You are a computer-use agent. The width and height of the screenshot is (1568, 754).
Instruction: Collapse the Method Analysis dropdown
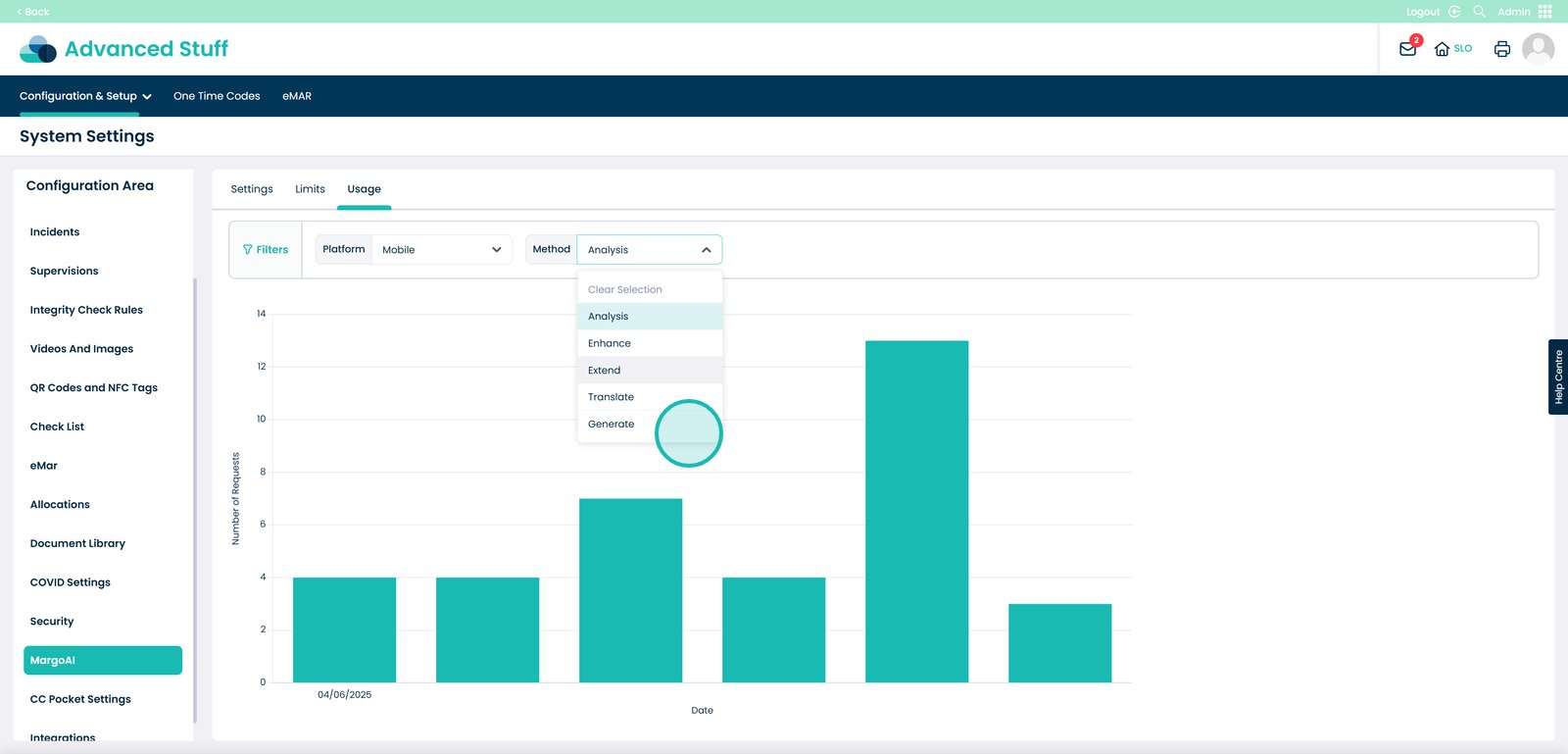706,250
